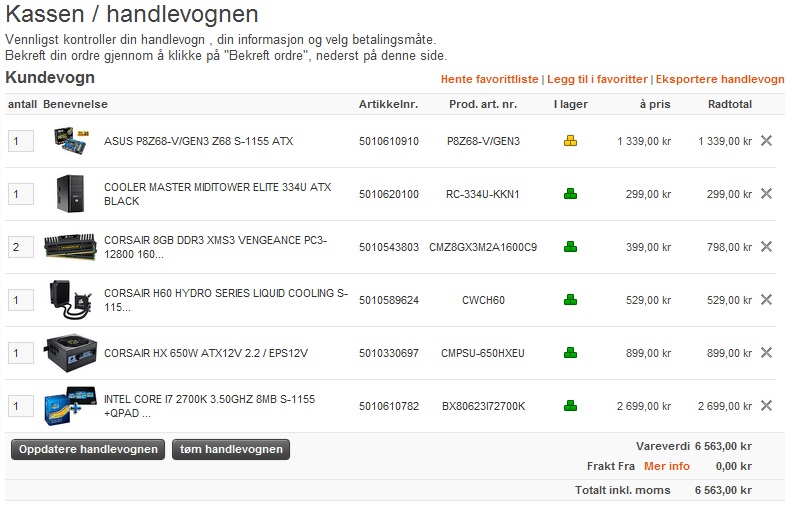Click tøm handlevognen button
This screenshot has width=795, height=506.
[231, 449]
